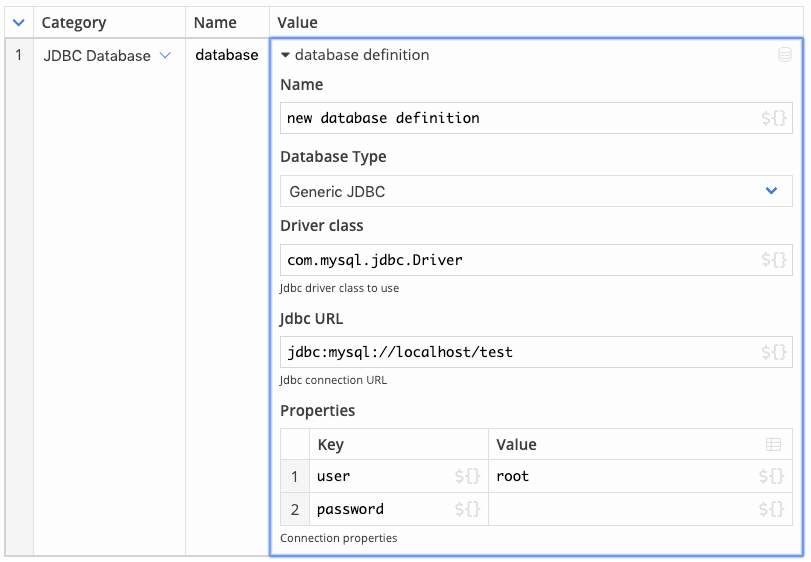Click the empty password value cell
811x562 pixels.
point(640,509)
